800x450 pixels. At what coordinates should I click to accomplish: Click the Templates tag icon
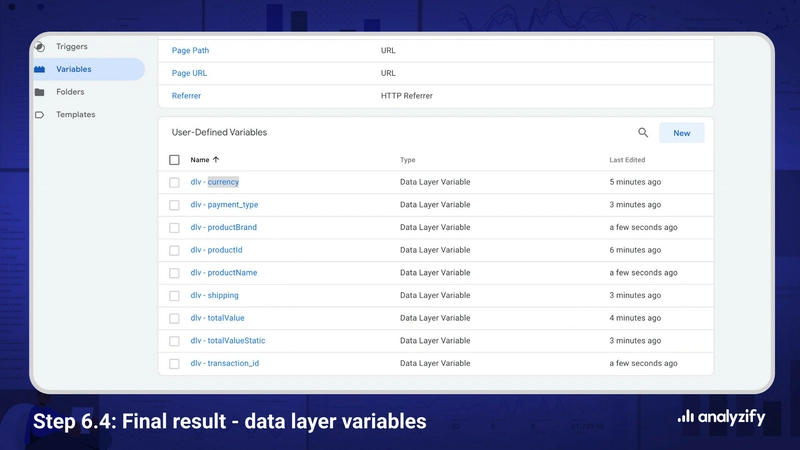pos(39,115)
